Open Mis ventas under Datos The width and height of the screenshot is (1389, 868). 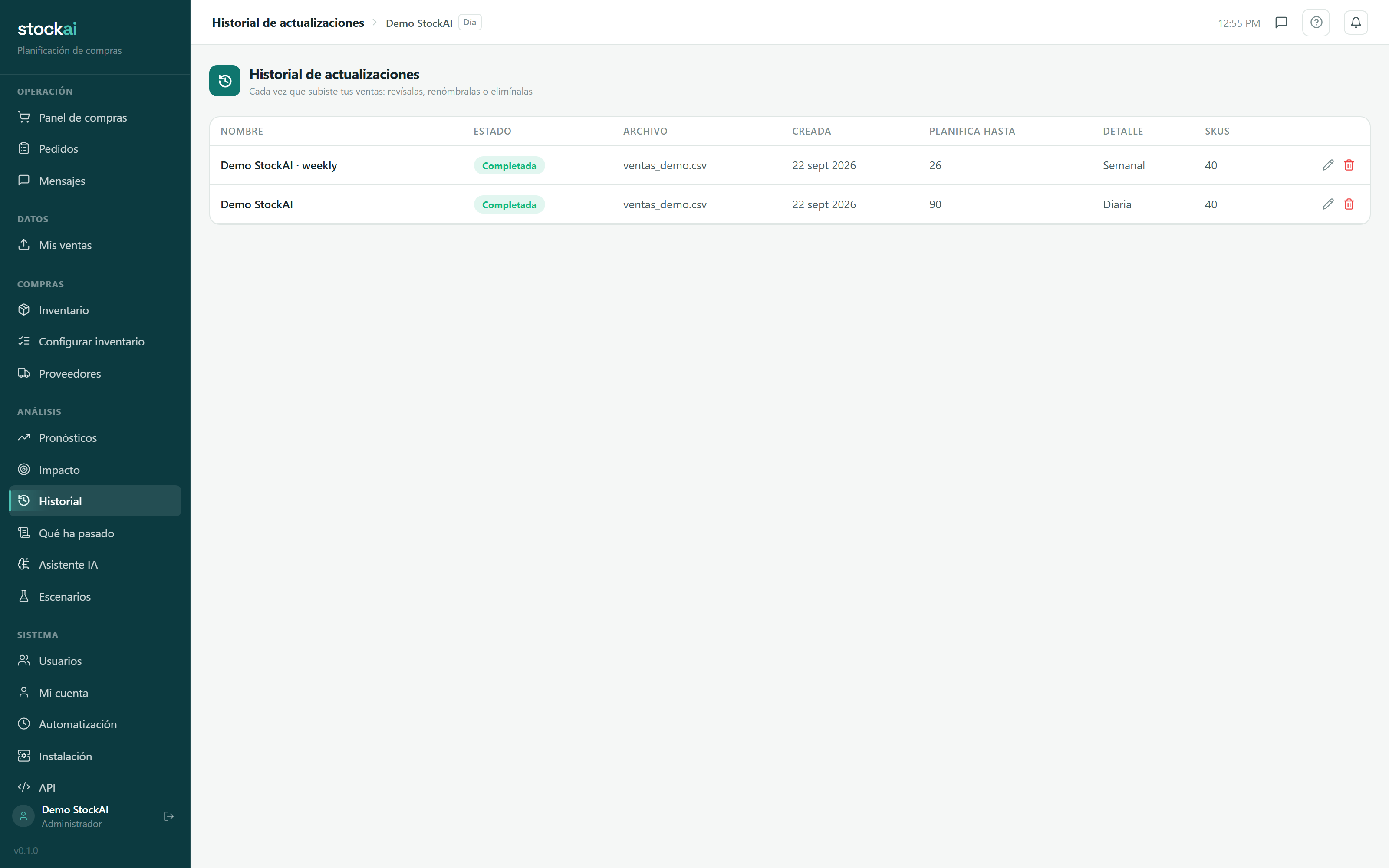pyautogui.click(x=95, y=245)
